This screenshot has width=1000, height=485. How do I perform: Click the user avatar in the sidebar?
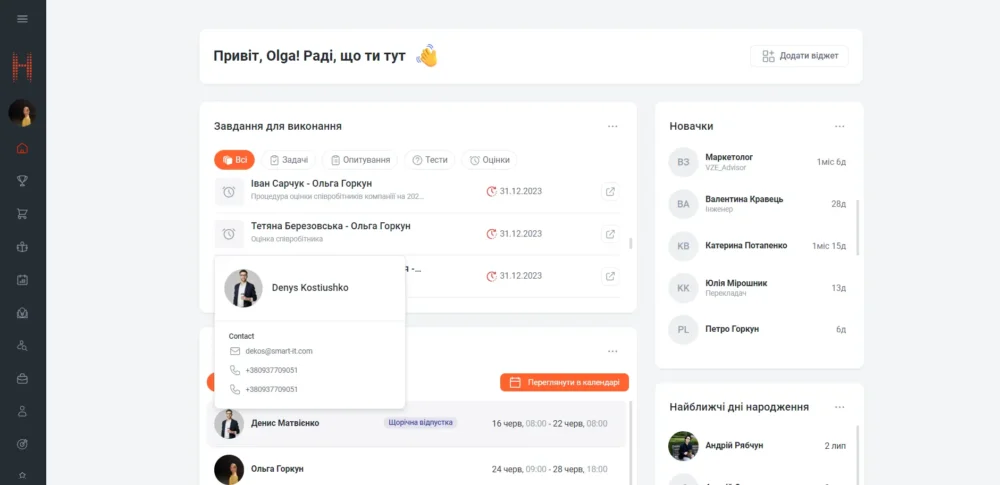(x=22, y=113)
